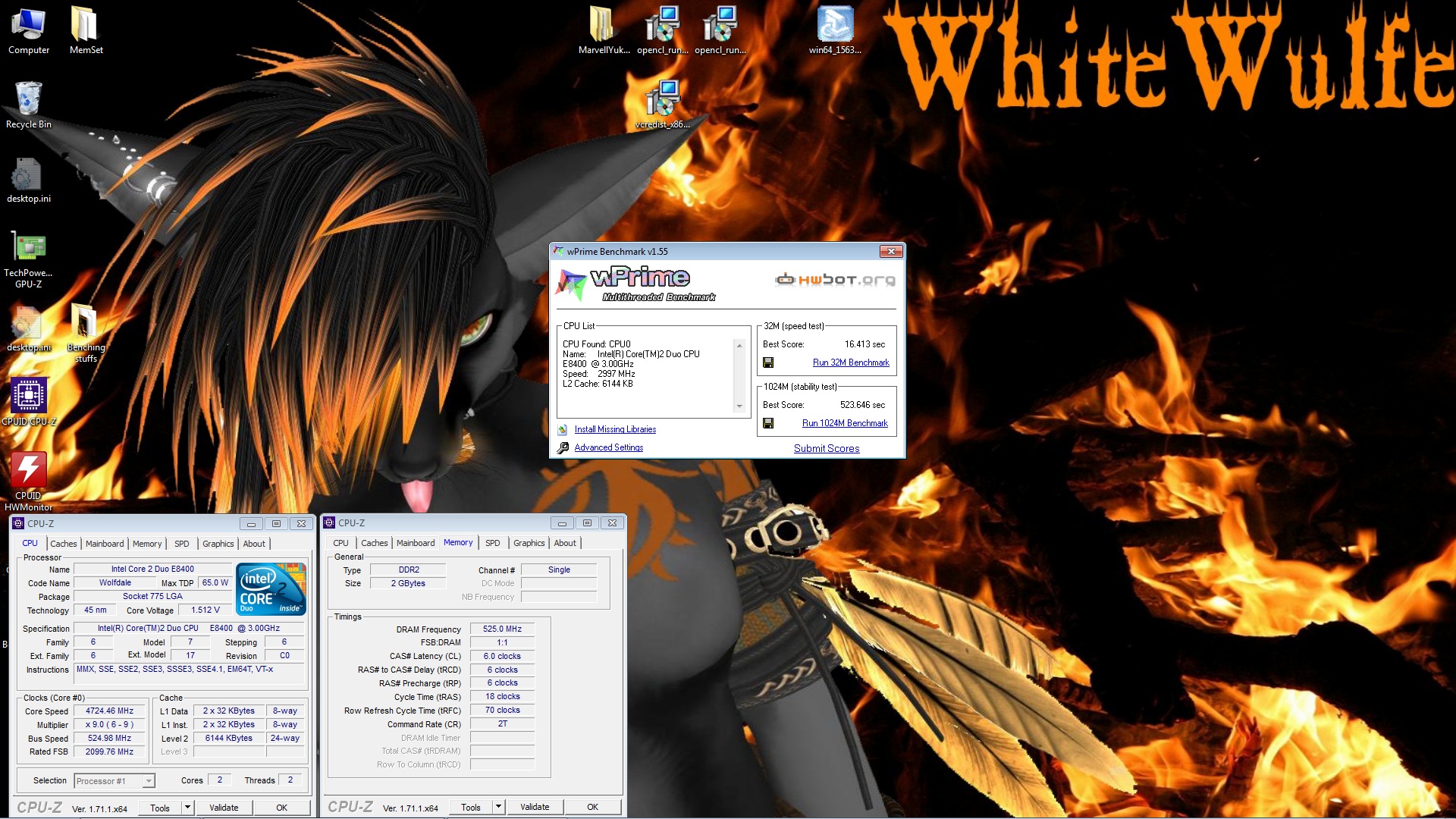Click the Rated FSB value 2099.76 MHz
This screenshot has width=1456, height=819.
click(109, 752)
